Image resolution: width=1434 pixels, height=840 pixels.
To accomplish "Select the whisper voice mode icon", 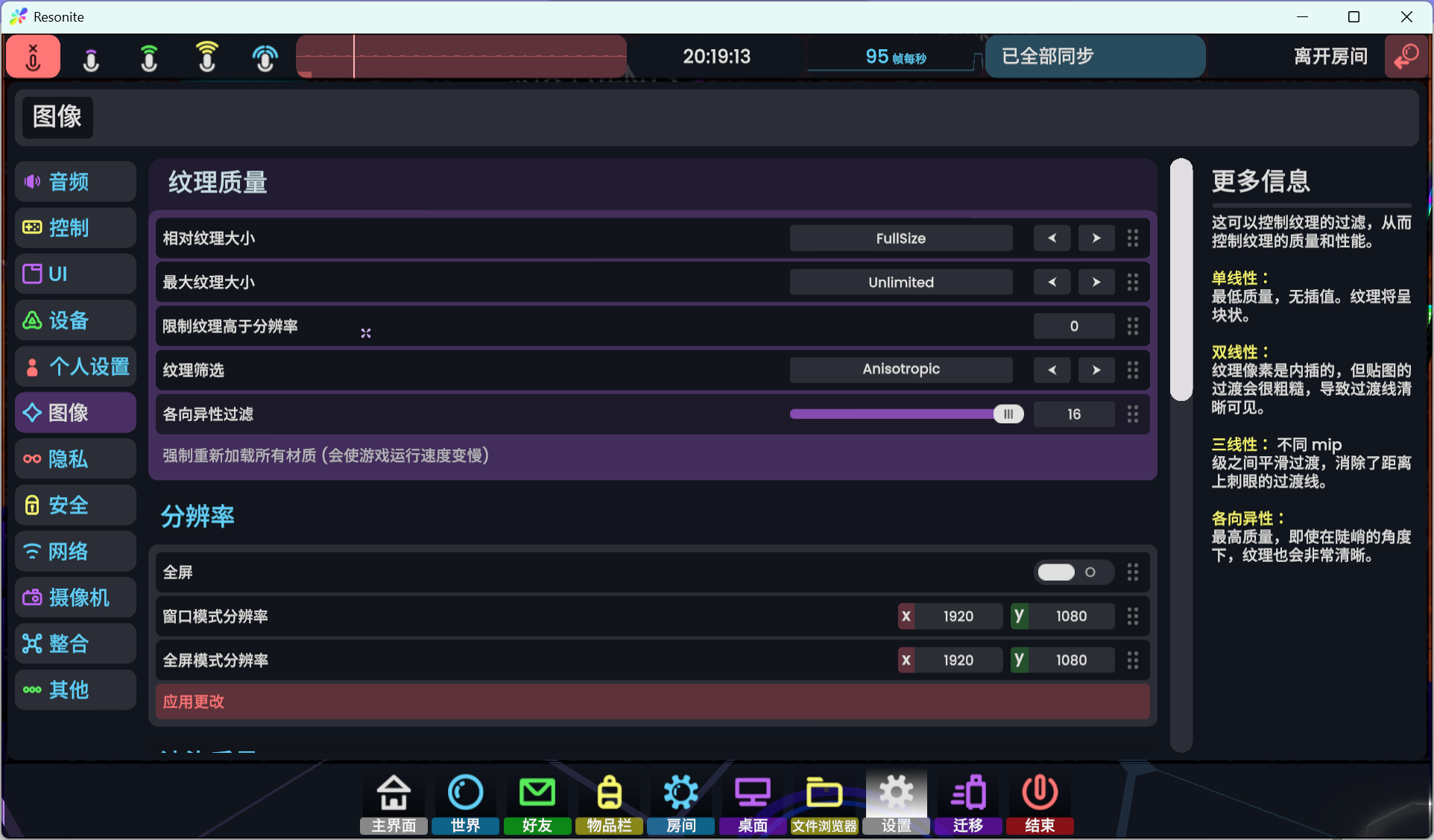I will tap(91, 57).
